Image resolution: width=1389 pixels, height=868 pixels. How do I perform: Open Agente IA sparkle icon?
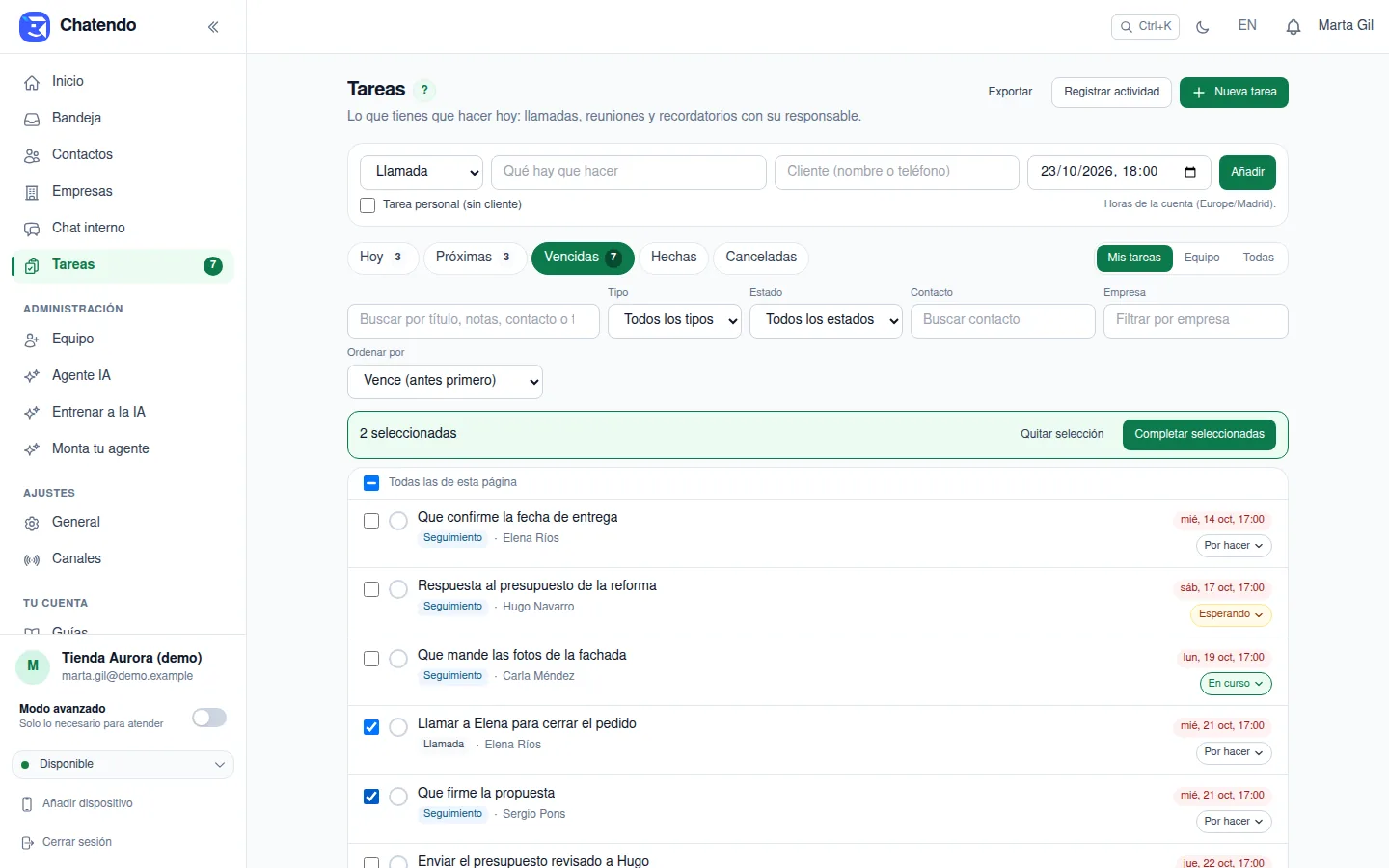coord(32,376)
